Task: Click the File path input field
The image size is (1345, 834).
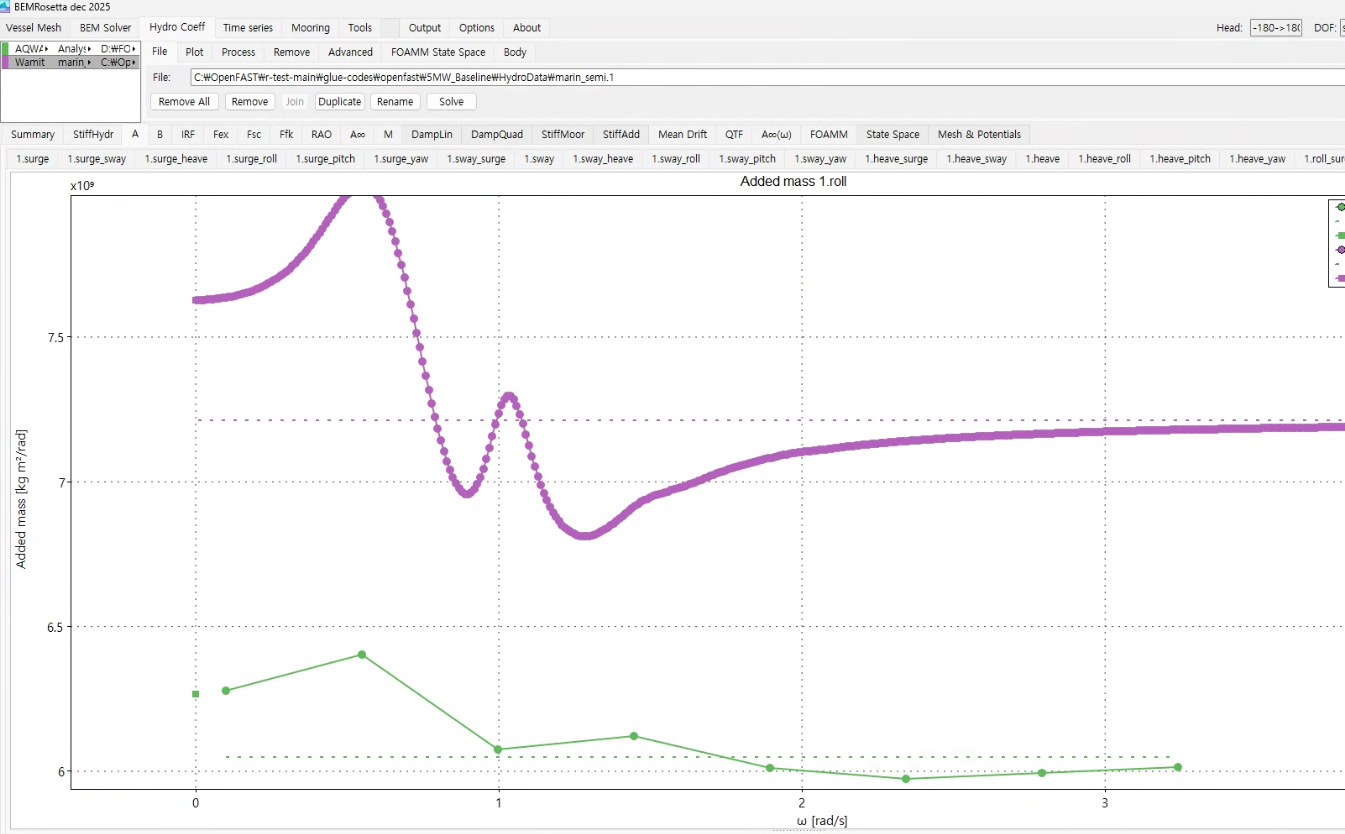Action: 767,76
